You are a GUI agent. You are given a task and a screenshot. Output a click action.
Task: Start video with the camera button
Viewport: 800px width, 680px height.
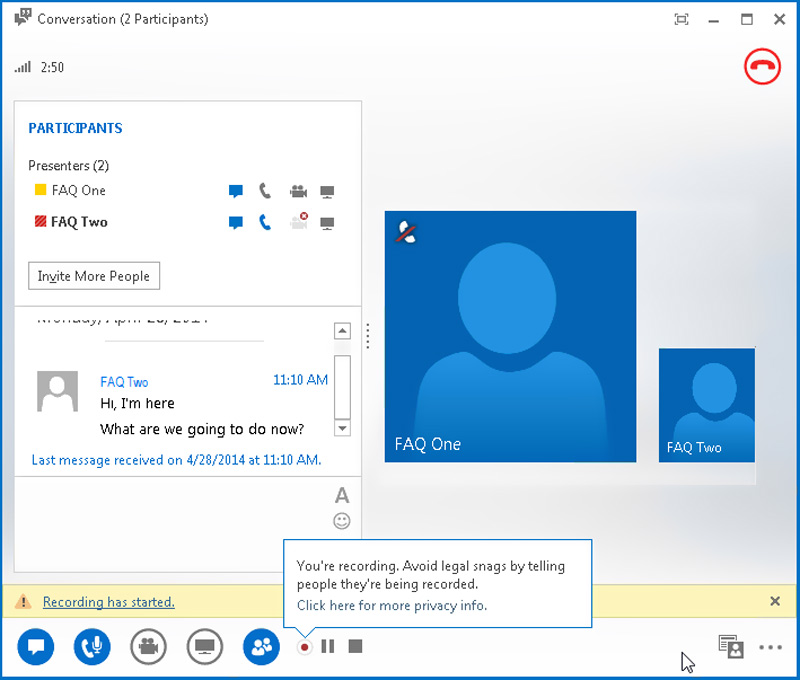[148, 647]
